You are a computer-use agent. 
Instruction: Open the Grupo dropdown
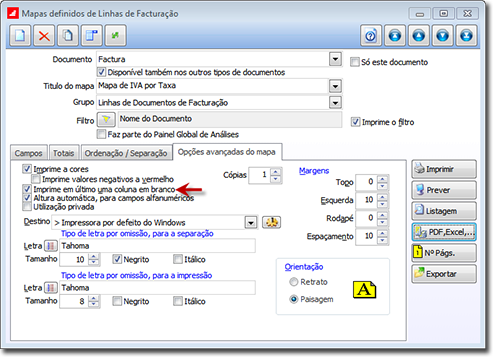[335, 102]
